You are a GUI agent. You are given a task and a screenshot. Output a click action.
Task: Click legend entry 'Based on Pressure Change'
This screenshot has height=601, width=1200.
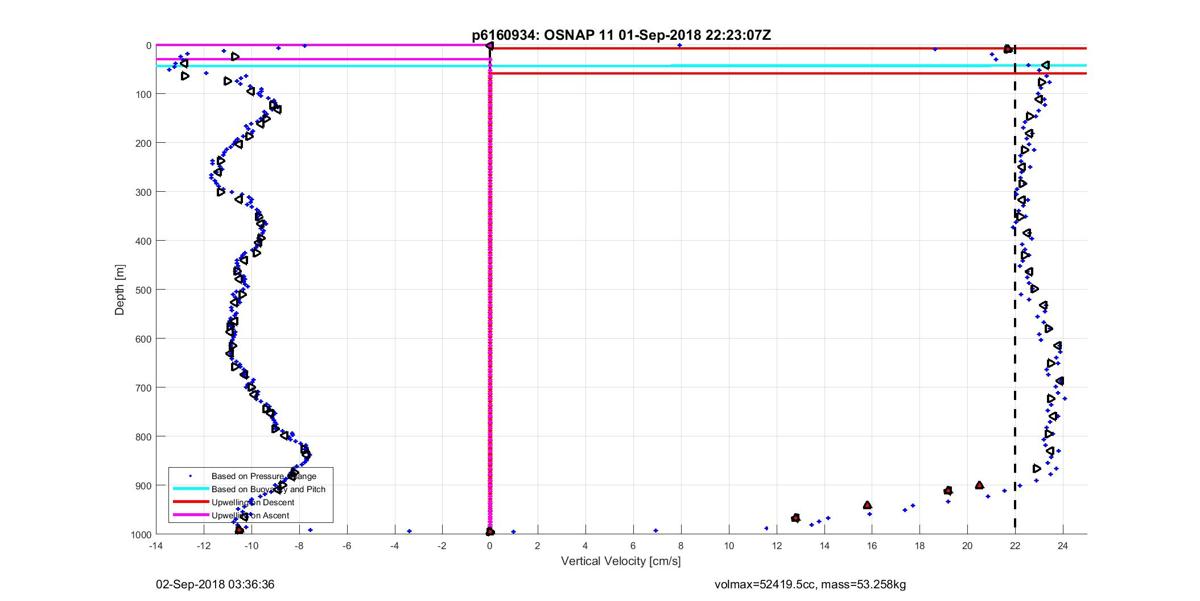264,476
